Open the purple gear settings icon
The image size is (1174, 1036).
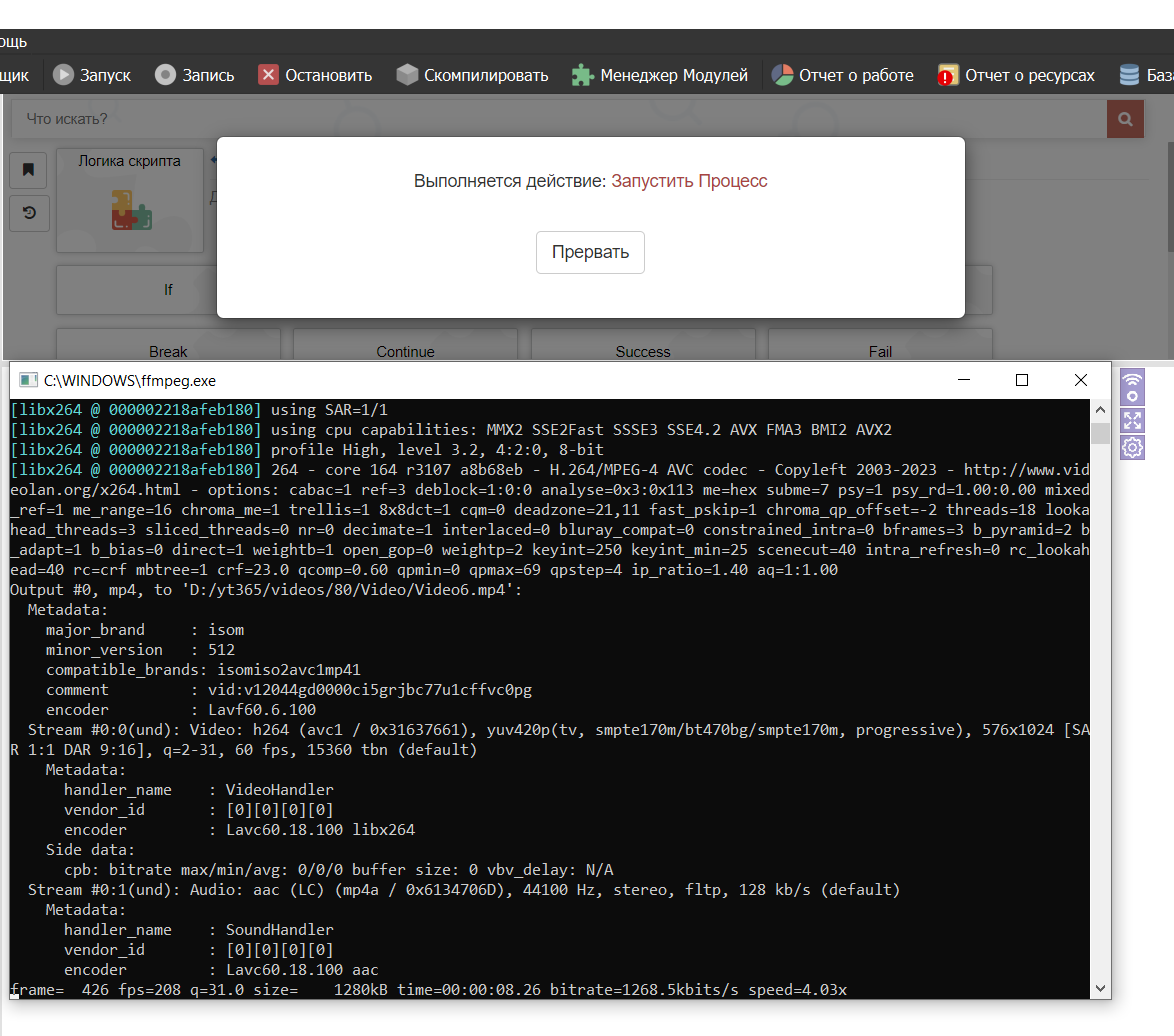pos(1132,447)
